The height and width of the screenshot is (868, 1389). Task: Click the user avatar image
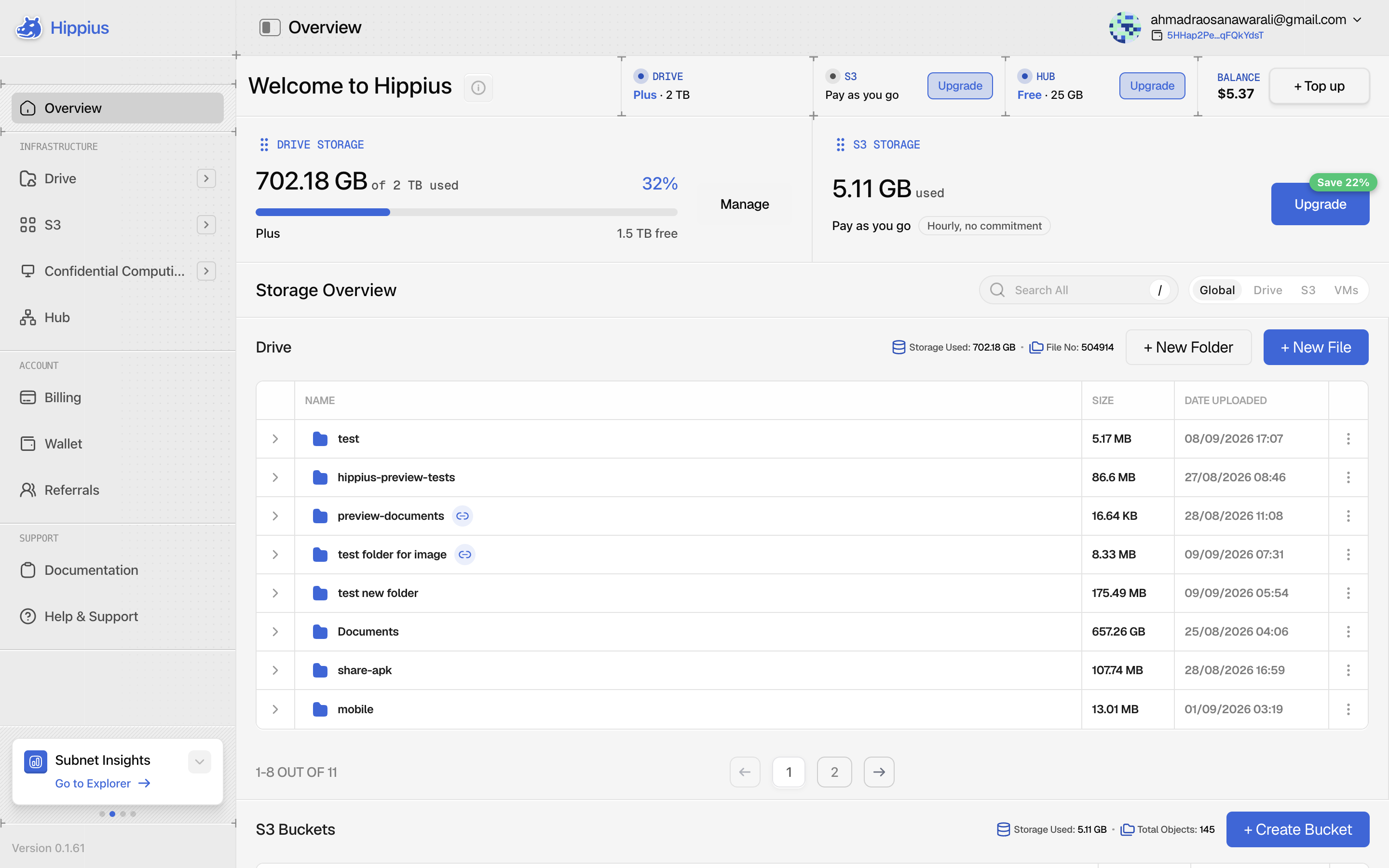click(x=1125, y=27)
